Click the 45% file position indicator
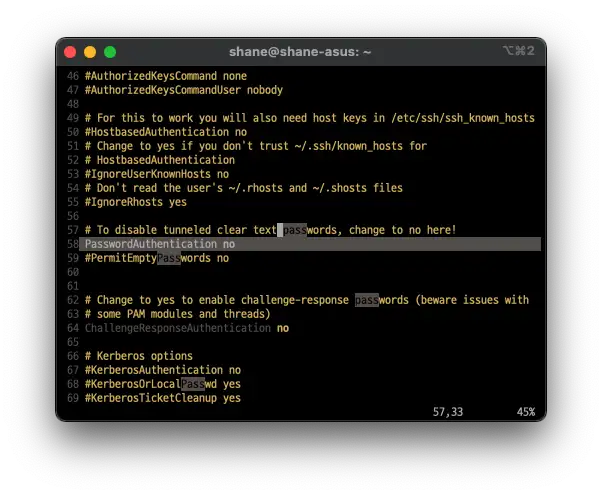The height and width of the screenshot is (495, 602). pyautogui.click(x=526, y=412)
